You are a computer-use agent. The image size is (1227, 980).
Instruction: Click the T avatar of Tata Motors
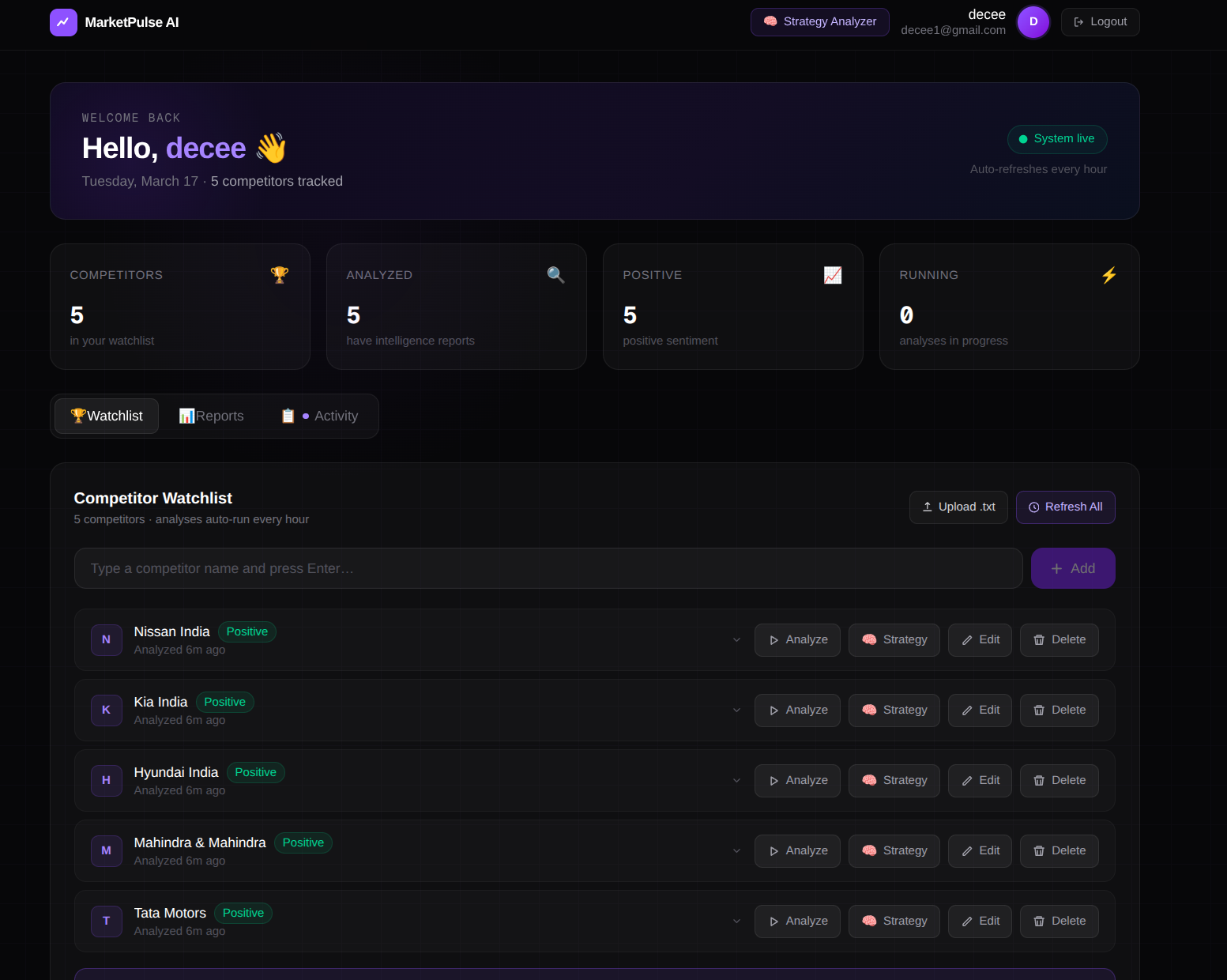[107, 922]
